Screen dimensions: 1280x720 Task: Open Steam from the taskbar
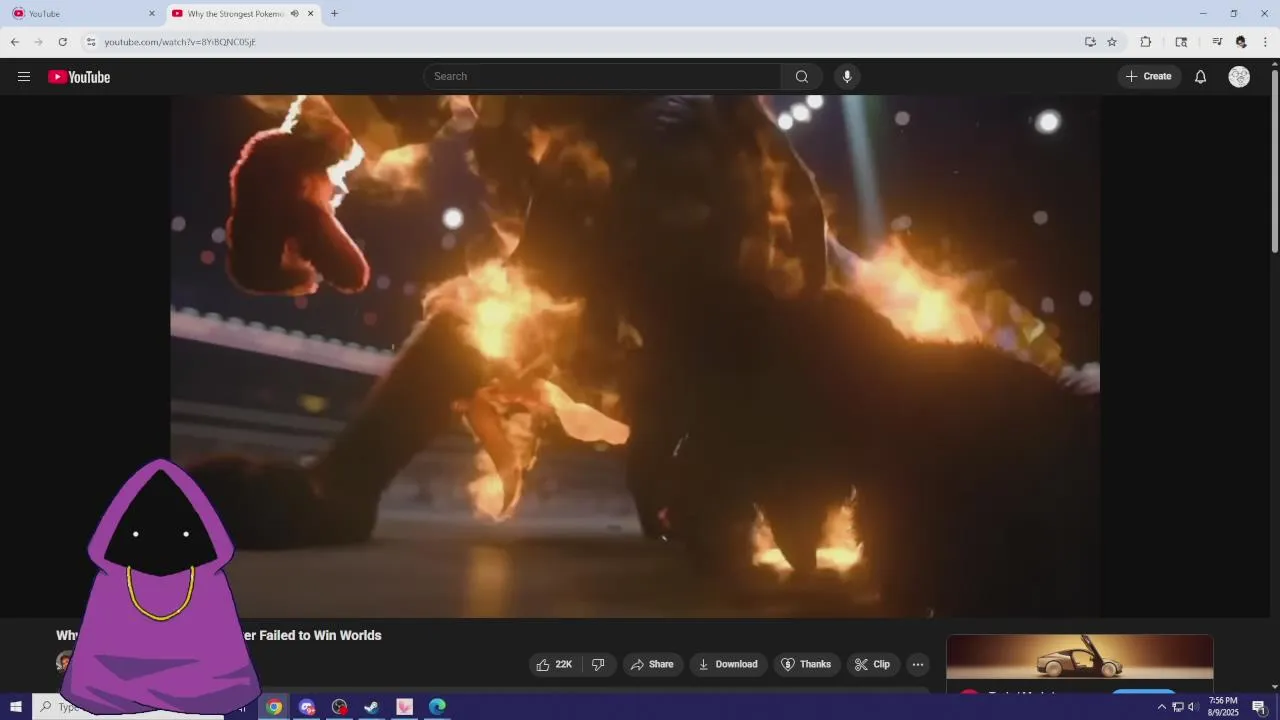[371, 707]
